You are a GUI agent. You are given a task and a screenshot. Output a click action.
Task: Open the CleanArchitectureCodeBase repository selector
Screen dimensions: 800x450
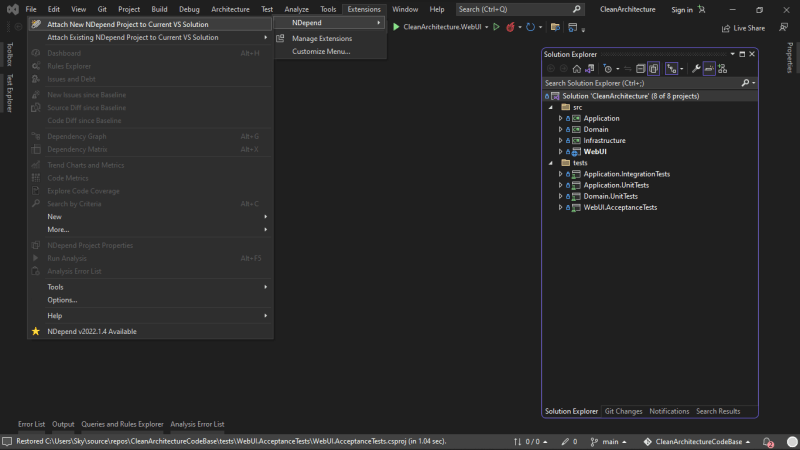coord(696,442)
